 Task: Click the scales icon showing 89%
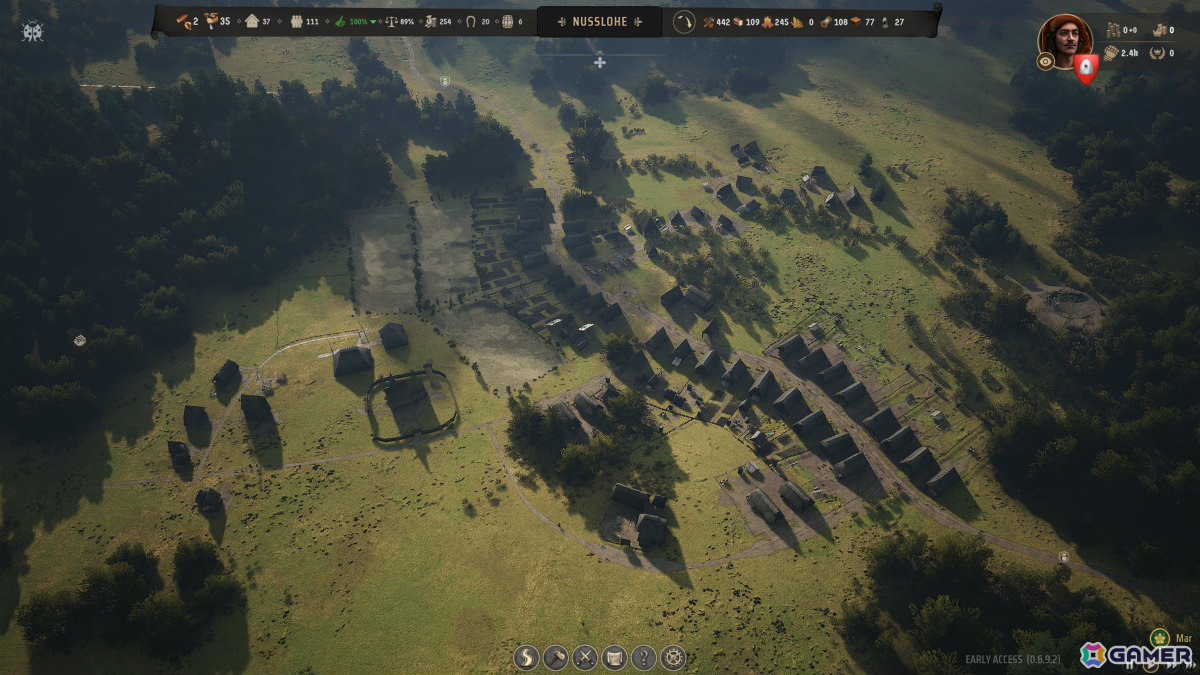[x=392, y=22]
